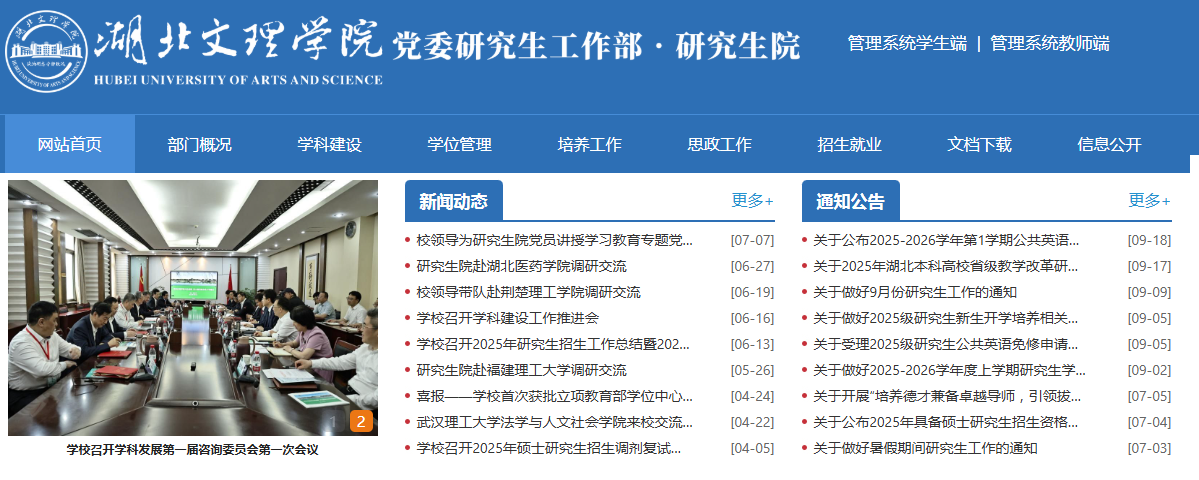Open news 研究生院赴湖北医药学院调研交流

point(521,266)
